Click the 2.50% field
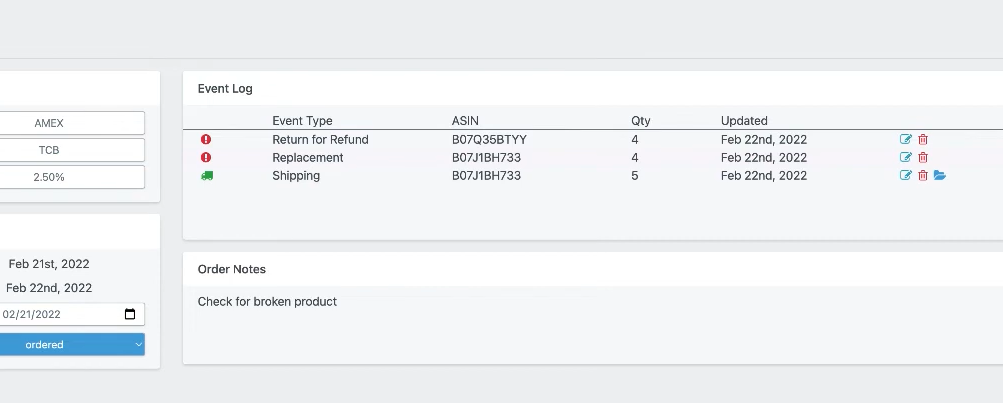This screenshot has height=403, width=1003. coord(50,177)
